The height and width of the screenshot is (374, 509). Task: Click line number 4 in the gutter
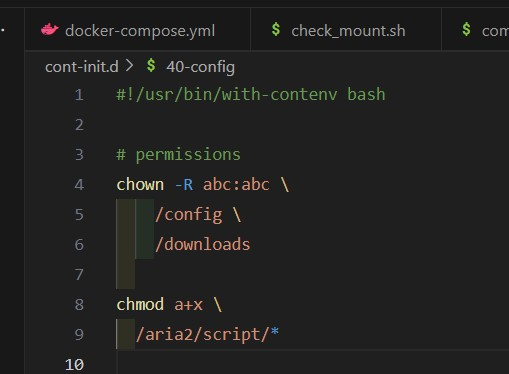pyautogui.click(x=79, y=185)
